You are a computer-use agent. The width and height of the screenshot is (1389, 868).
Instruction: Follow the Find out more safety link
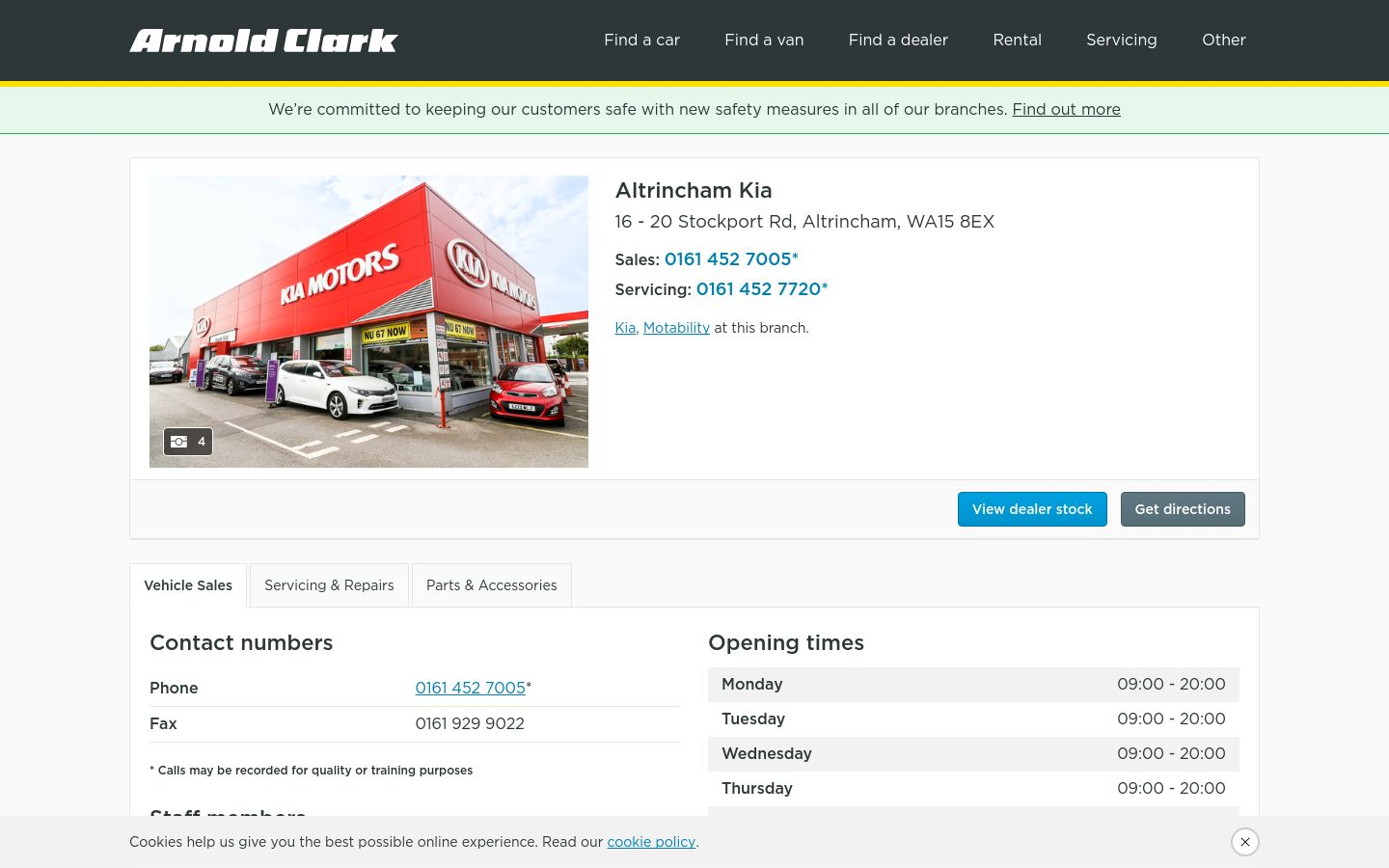[x=1066, y=109]
